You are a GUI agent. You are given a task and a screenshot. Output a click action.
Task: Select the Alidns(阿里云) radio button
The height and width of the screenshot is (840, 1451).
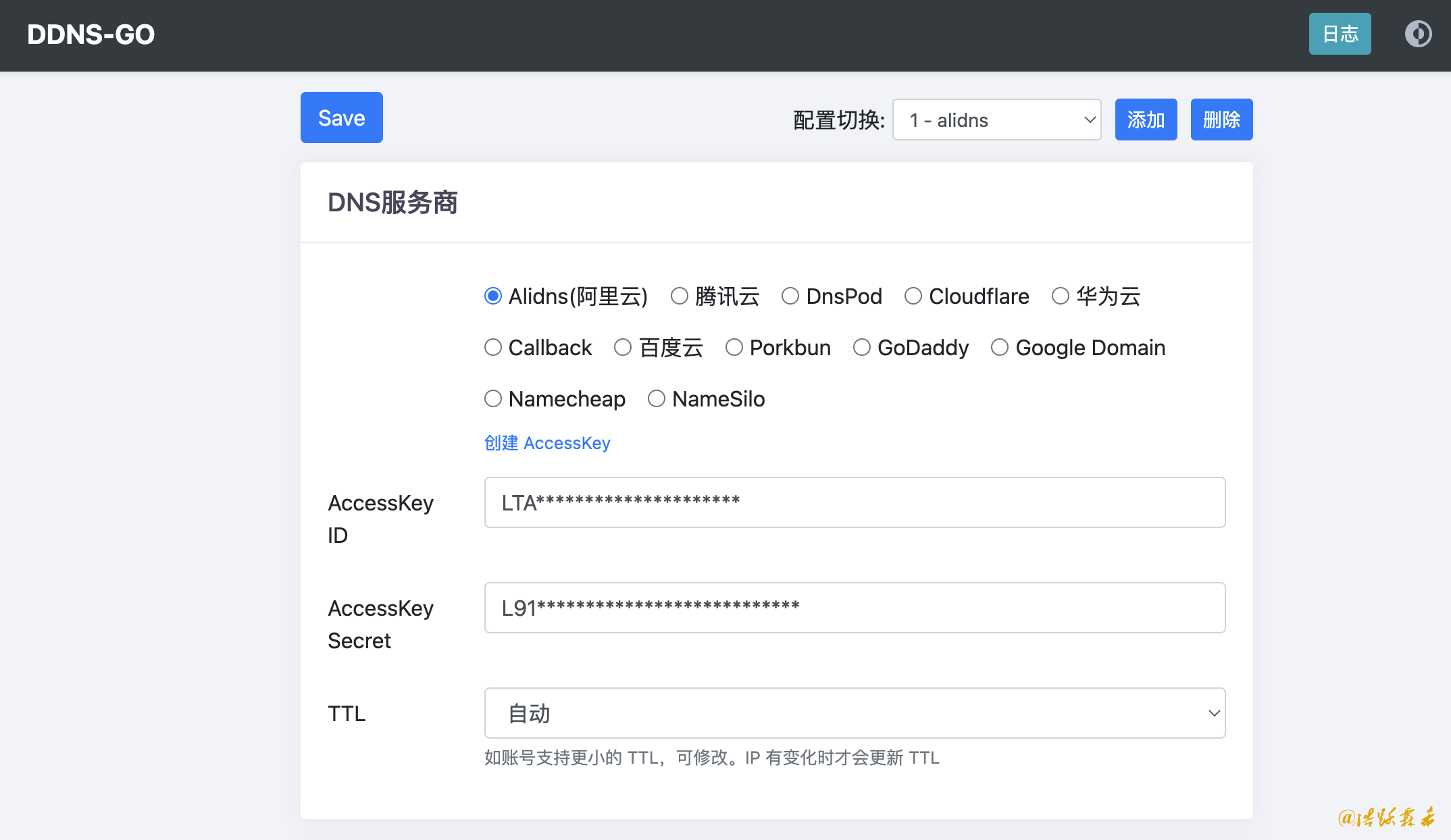point(493,296)
